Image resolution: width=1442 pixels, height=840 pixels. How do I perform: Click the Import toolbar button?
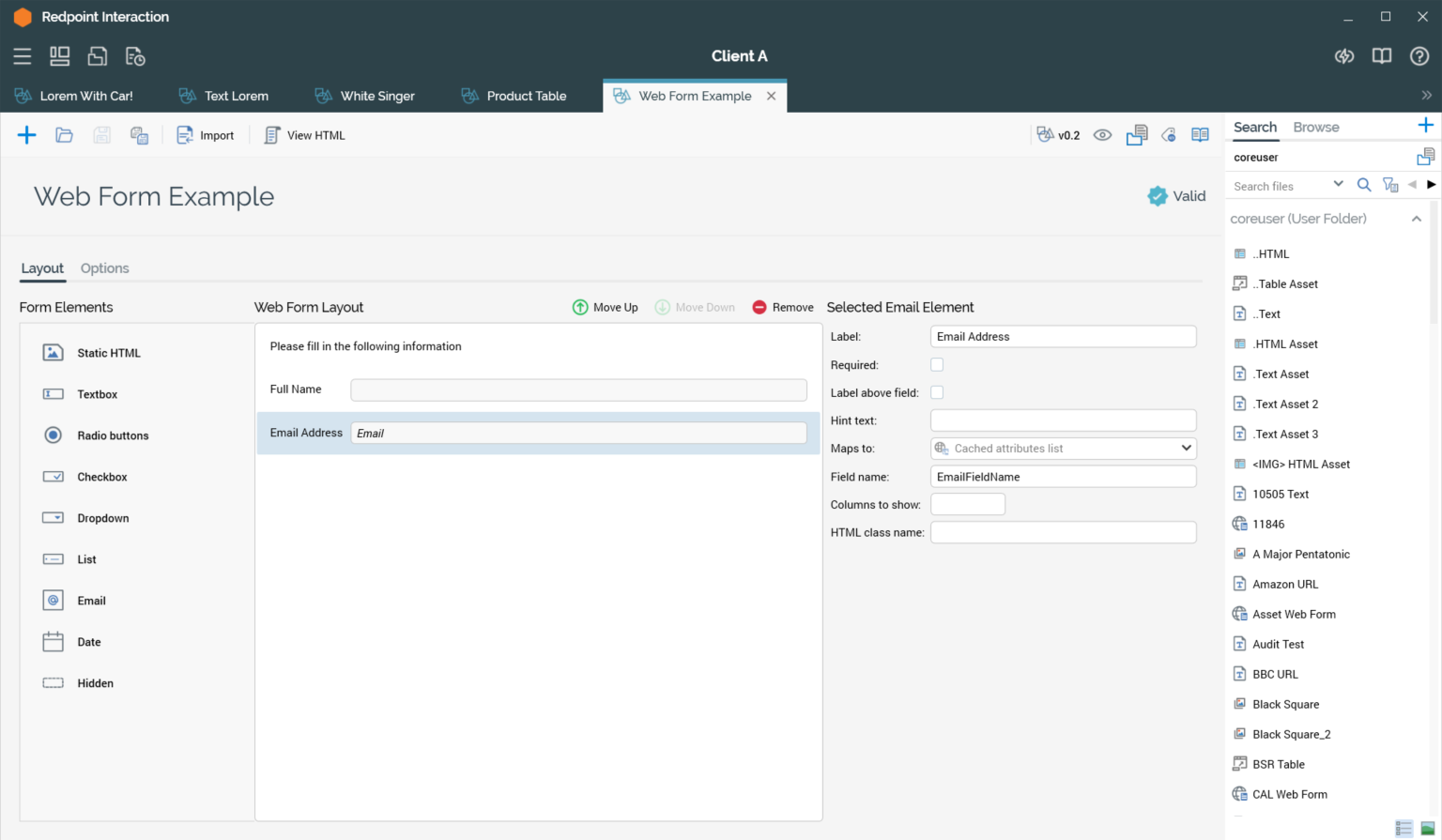tap(206, 135)
